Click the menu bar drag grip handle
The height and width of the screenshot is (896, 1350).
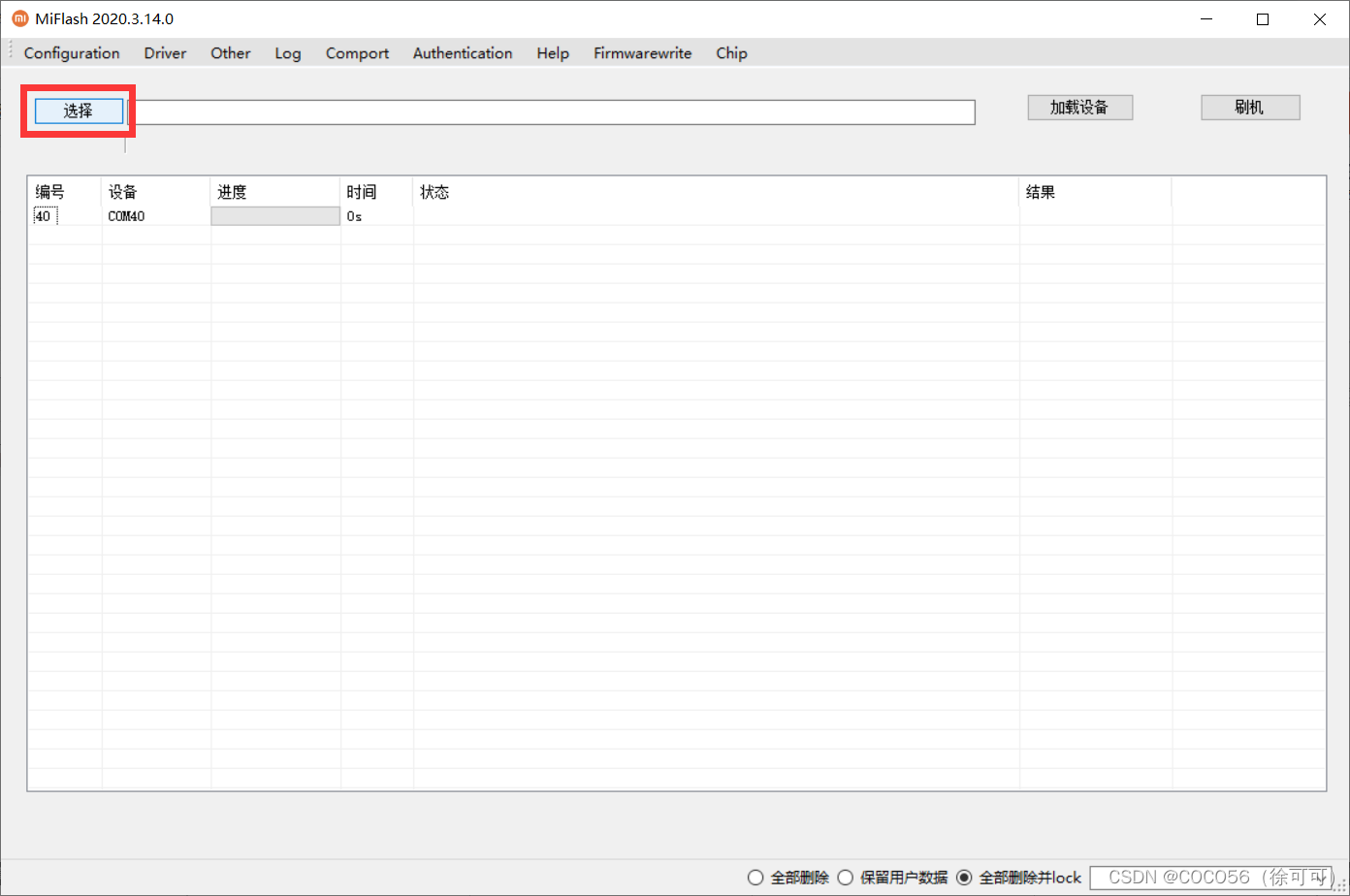[x=10, y=52]
